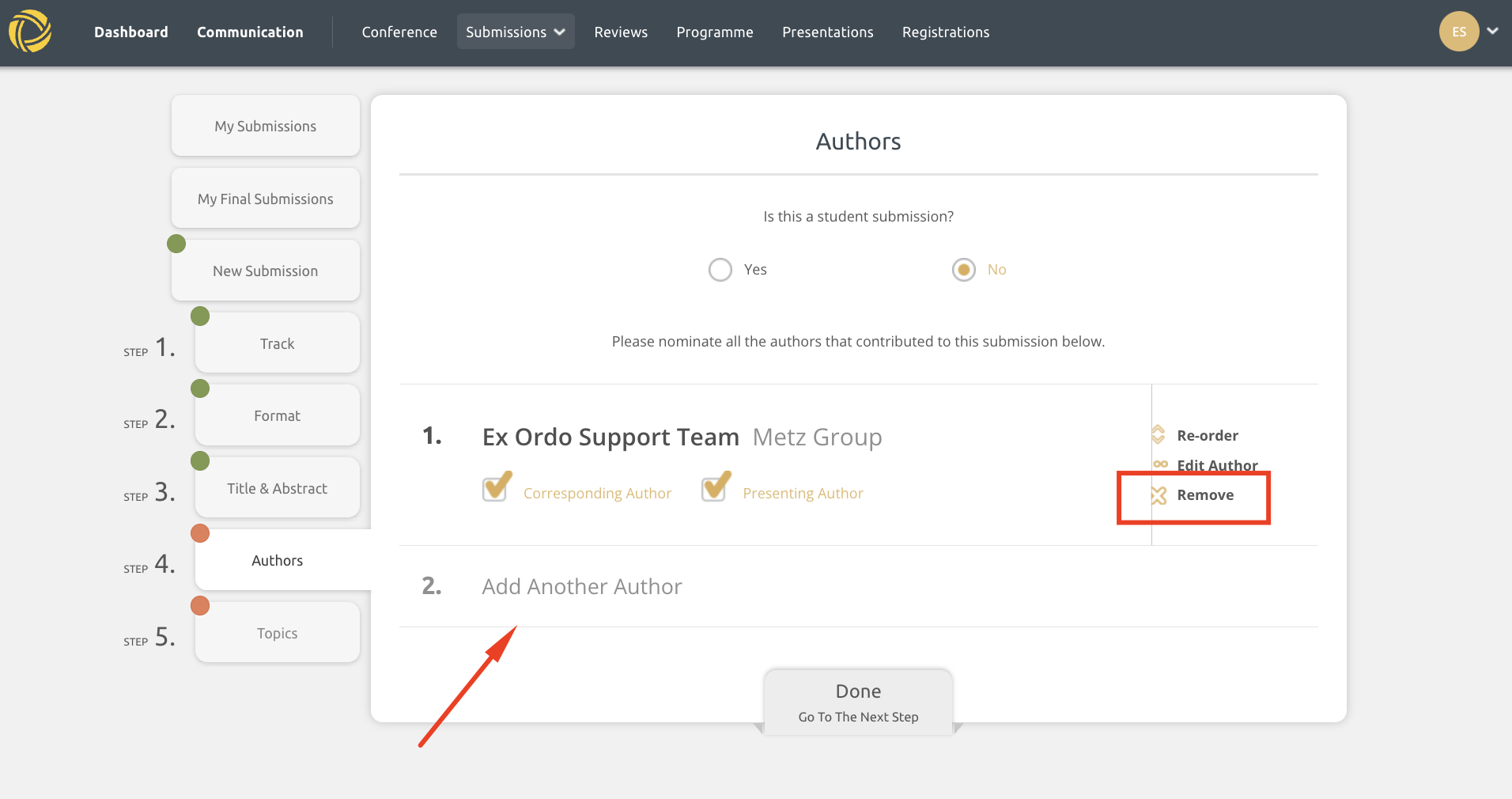Navigate to Reviews
Image resolution: width=1512 pixels, height=799 pixels.
point(621,32)
